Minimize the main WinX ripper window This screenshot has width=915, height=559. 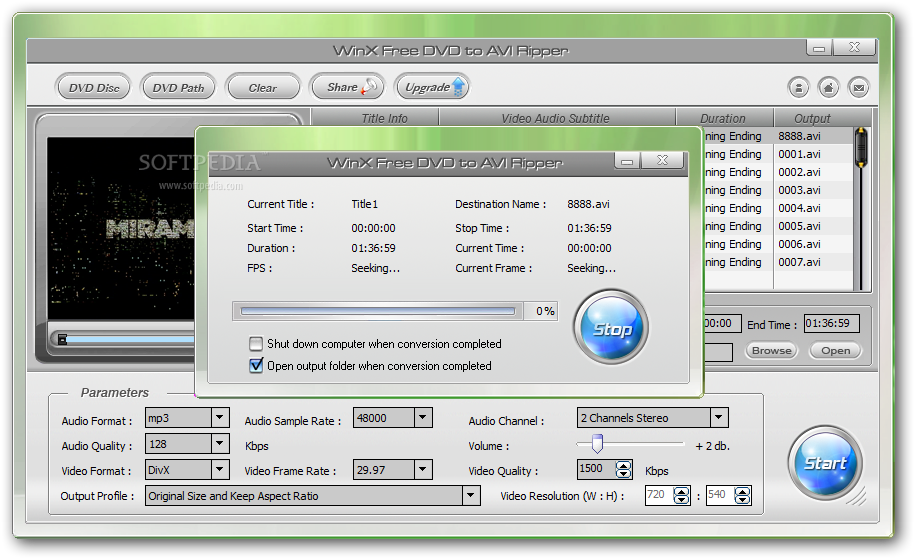point(819,47)
